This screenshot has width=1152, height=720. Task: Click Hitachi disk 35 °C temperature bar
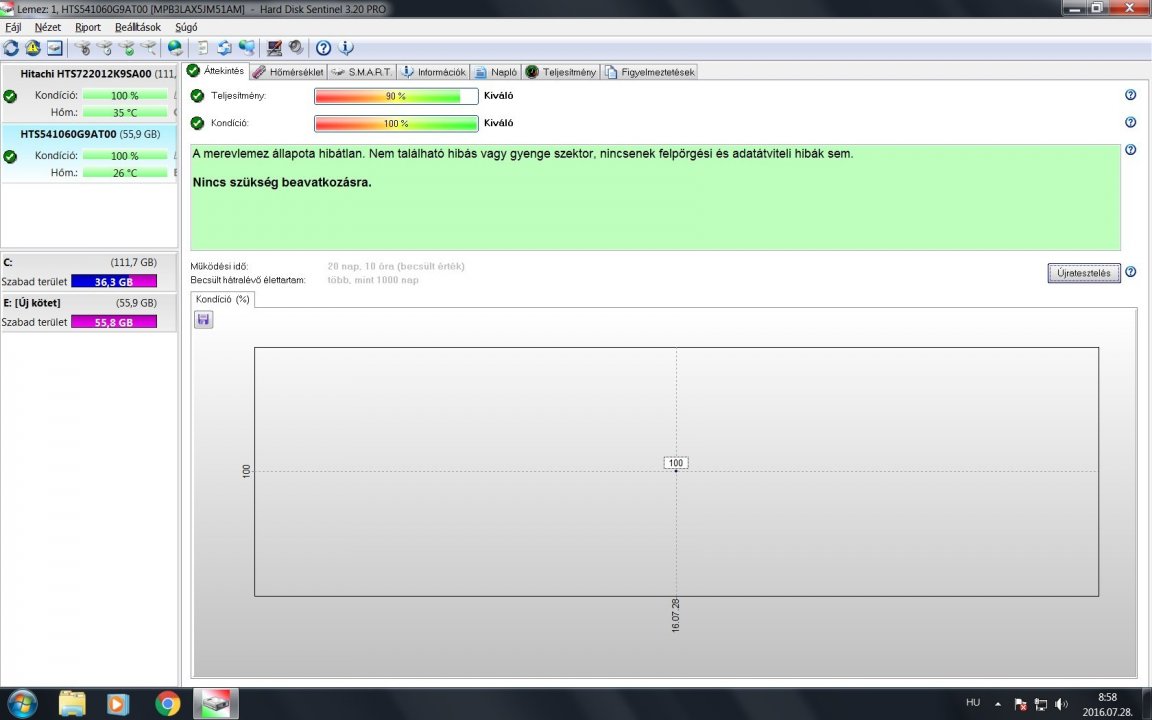click(x=125, y=112)
